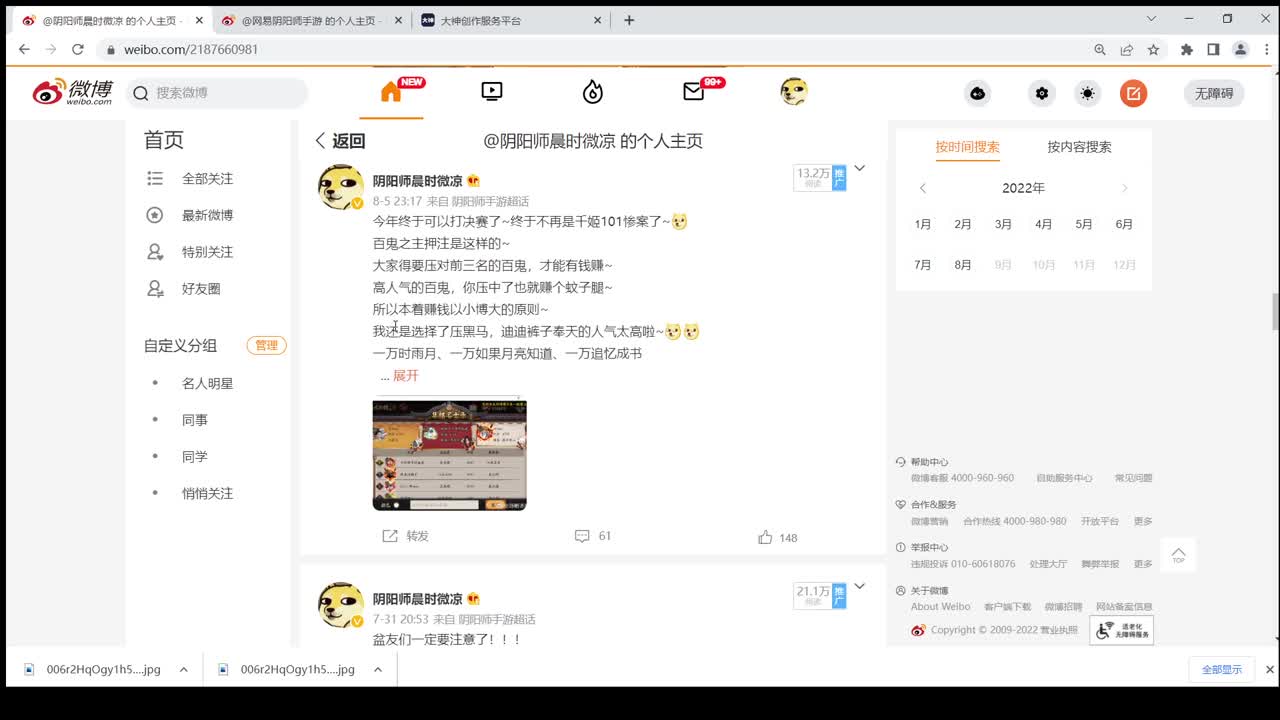The height and width of the screenshot is (720, 1280).
Task: Click the 返回 back link
Action: (x=339, y=140)
